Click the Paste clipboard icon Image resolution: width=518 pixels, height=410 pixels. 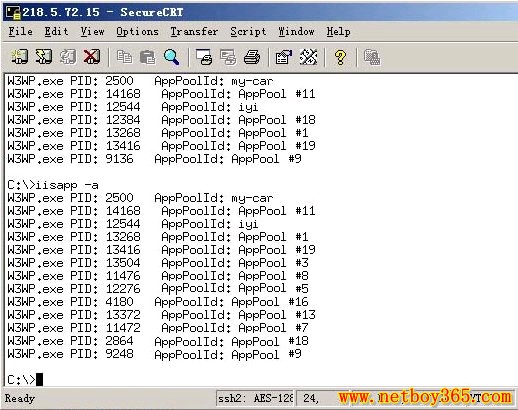(x=147, y=57)
